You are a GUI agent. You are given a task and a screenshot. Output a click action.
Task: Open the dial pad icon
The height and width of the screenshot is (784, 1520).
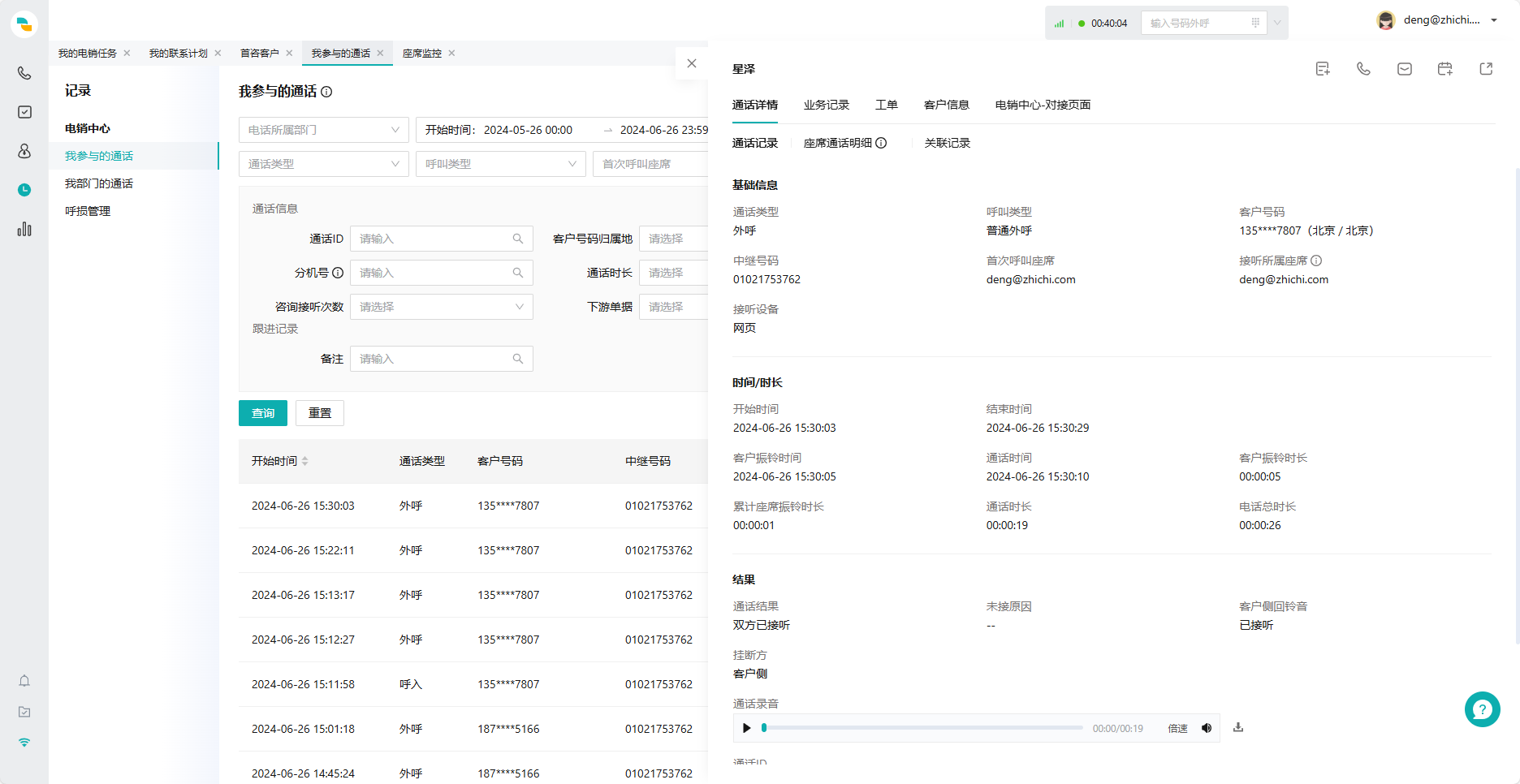[x=1255, y=23]
